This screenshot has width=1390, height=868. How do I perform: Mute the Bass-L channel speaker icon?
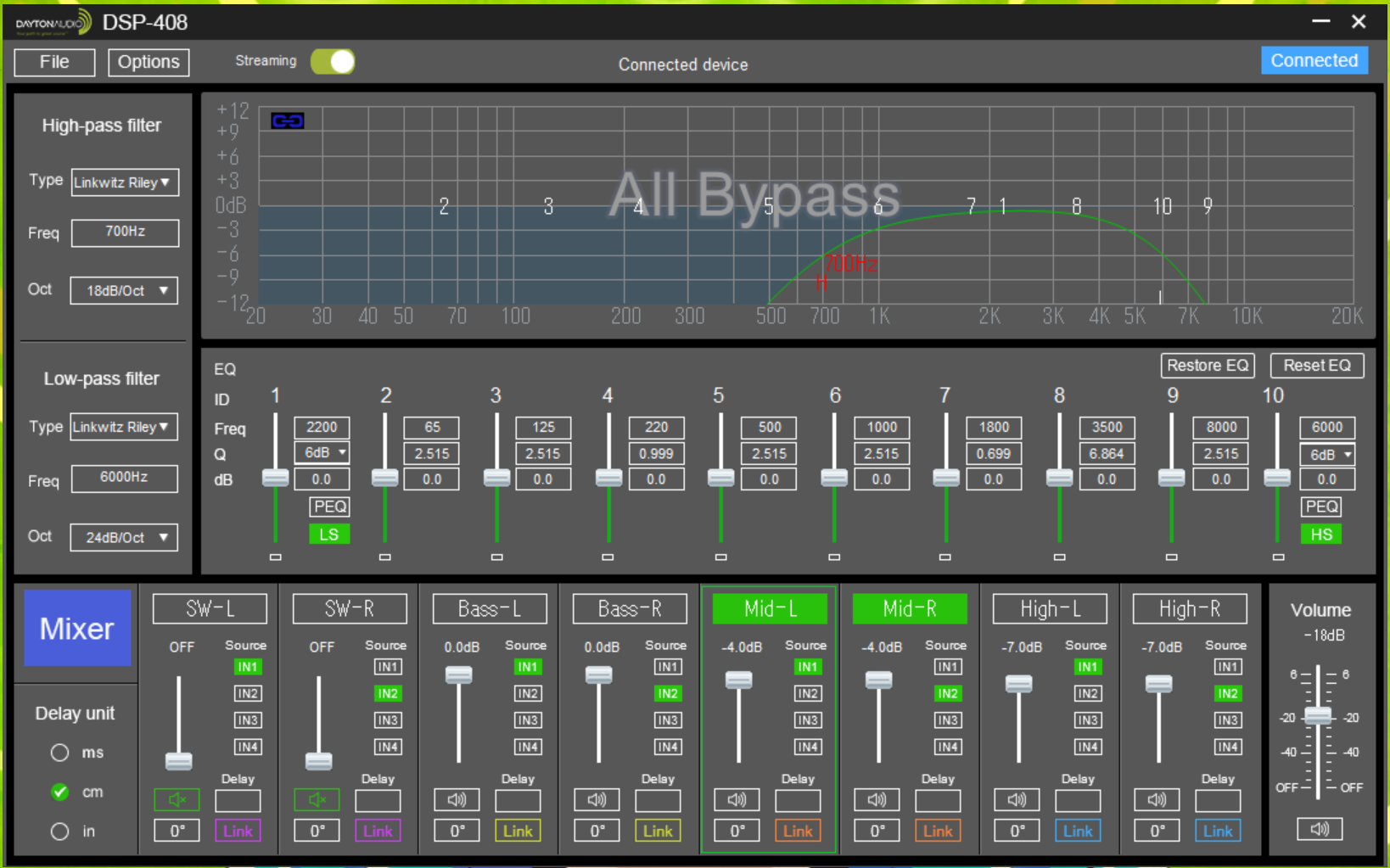pos(457,799)
